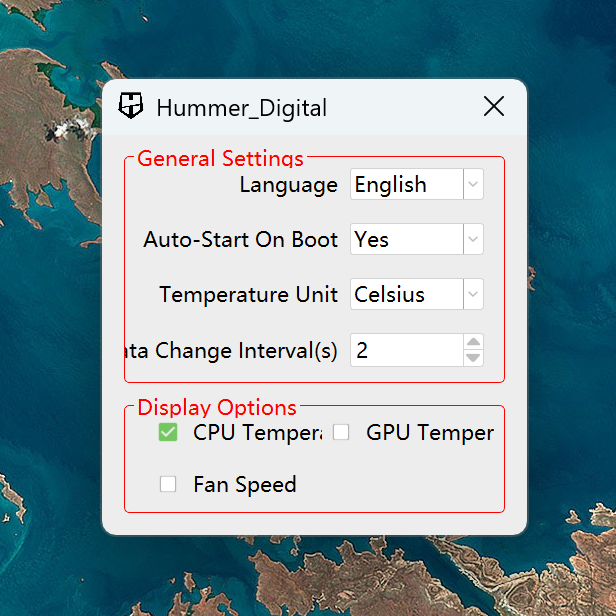Screen dimensions: 616x616
Task: Click the CPU Temperature label text
Action: (258, 433)
